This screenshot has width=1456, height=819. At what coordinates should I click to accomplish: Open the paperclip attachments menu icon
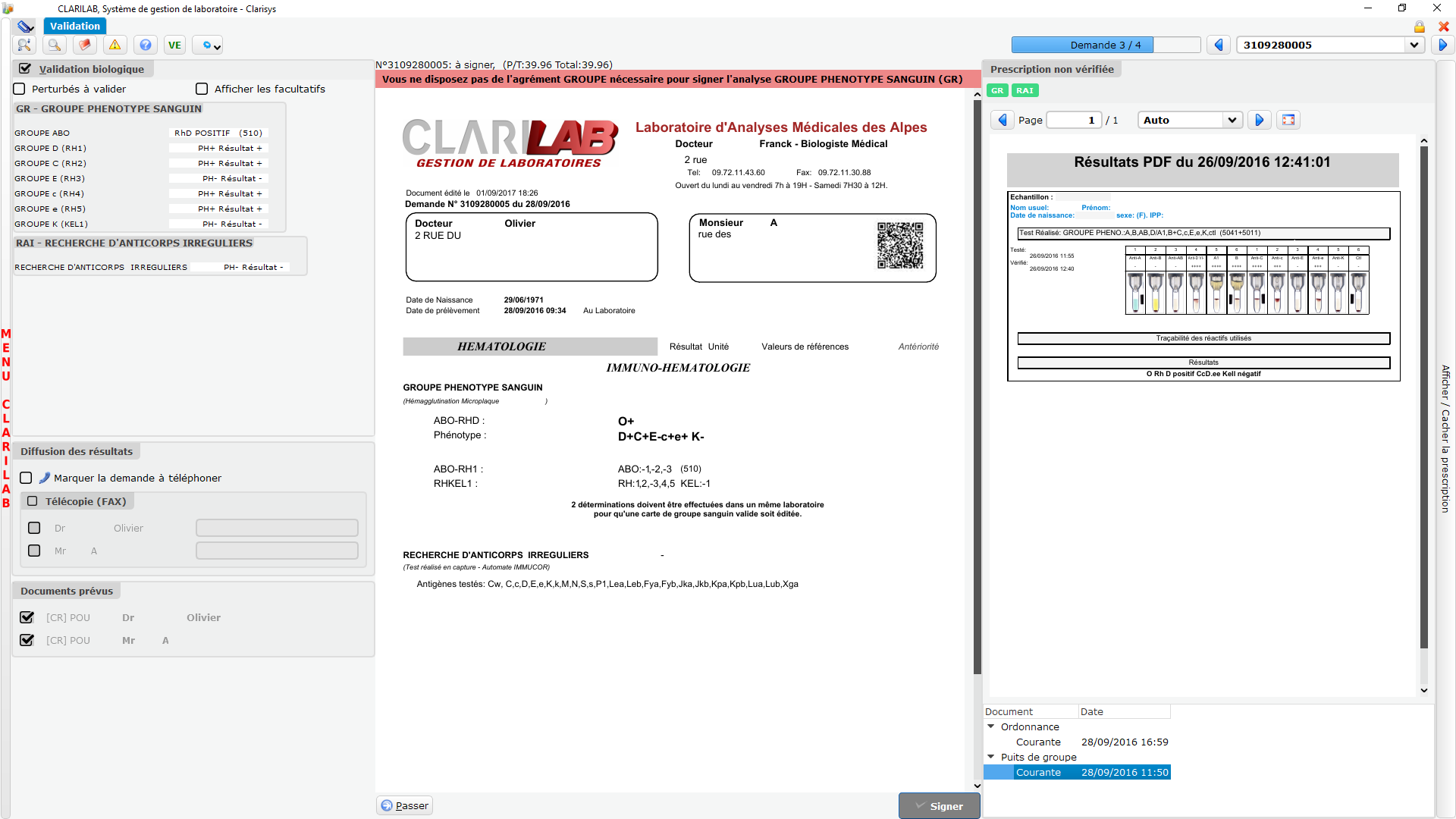[x=26, y=27]
